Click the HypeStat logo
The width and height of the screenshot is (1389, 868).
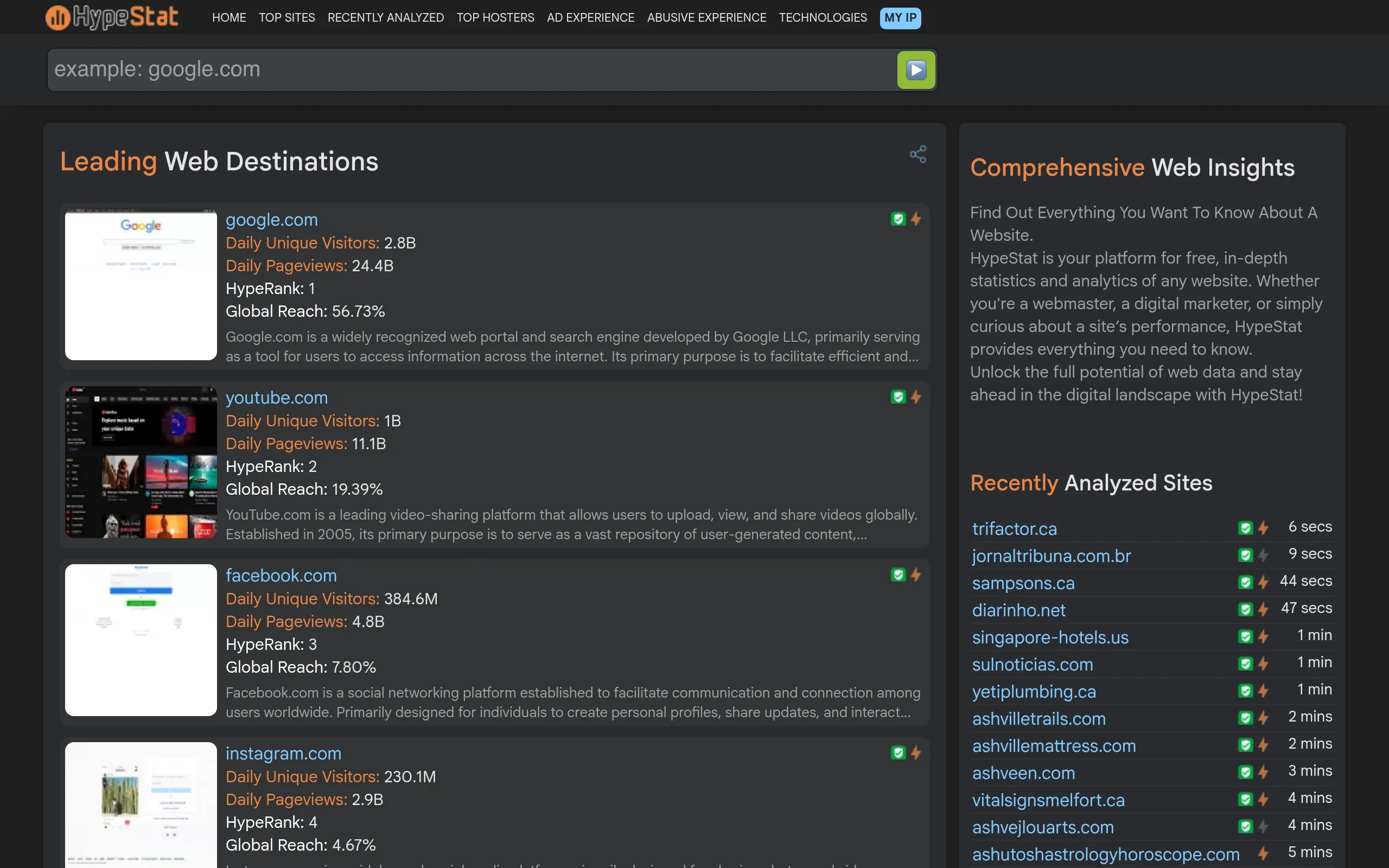(112, 17)
